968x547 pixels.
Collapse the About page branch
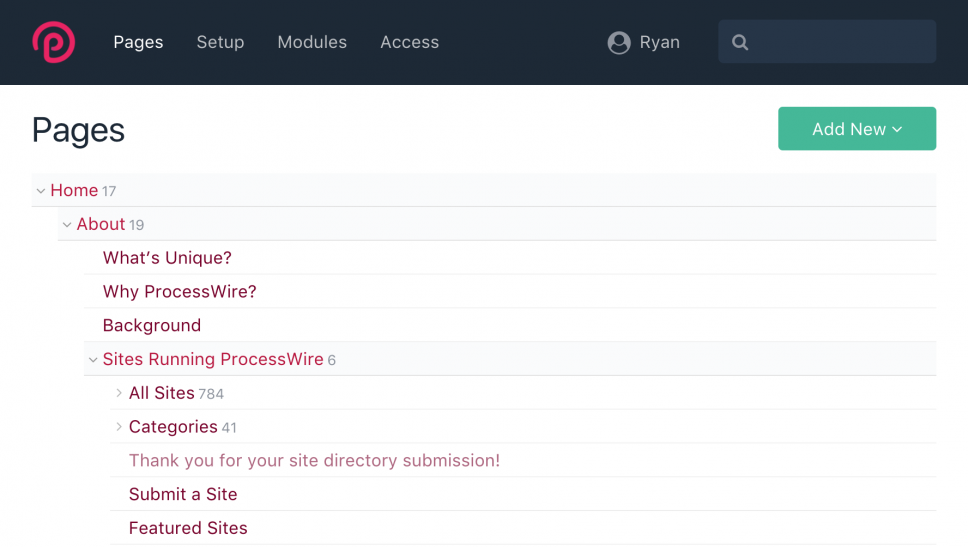pos(67,225)
